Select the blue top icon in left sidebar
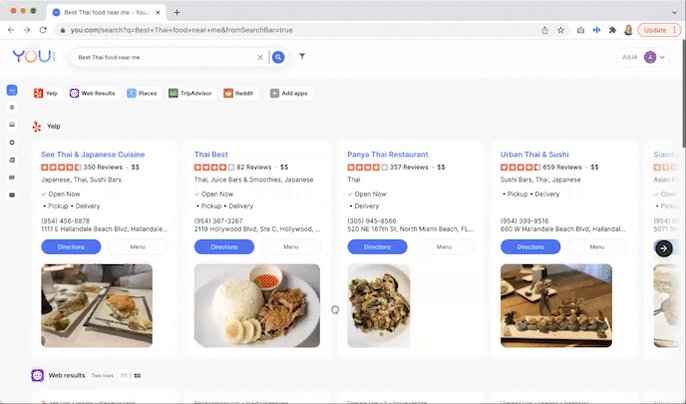 pos(12,90)
